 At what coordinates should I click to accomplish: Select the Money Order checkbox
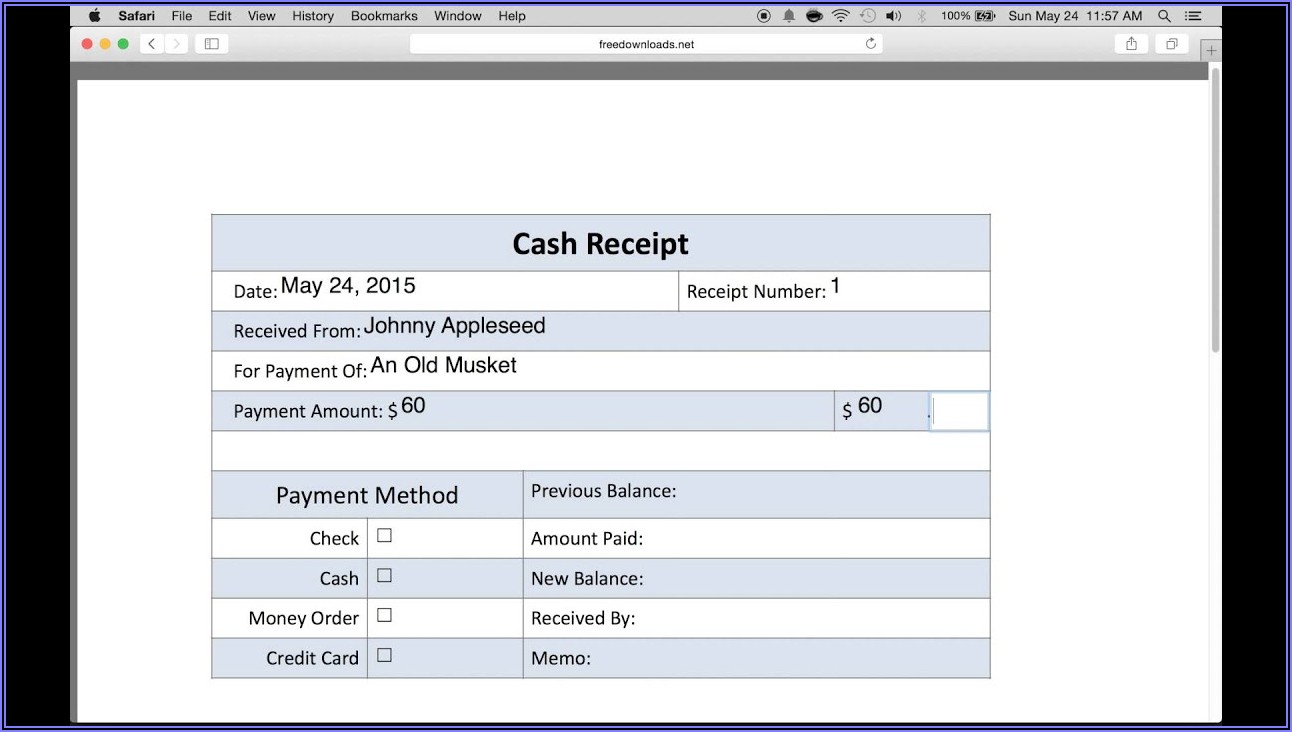pyautogui.click(x=384, y=616)
